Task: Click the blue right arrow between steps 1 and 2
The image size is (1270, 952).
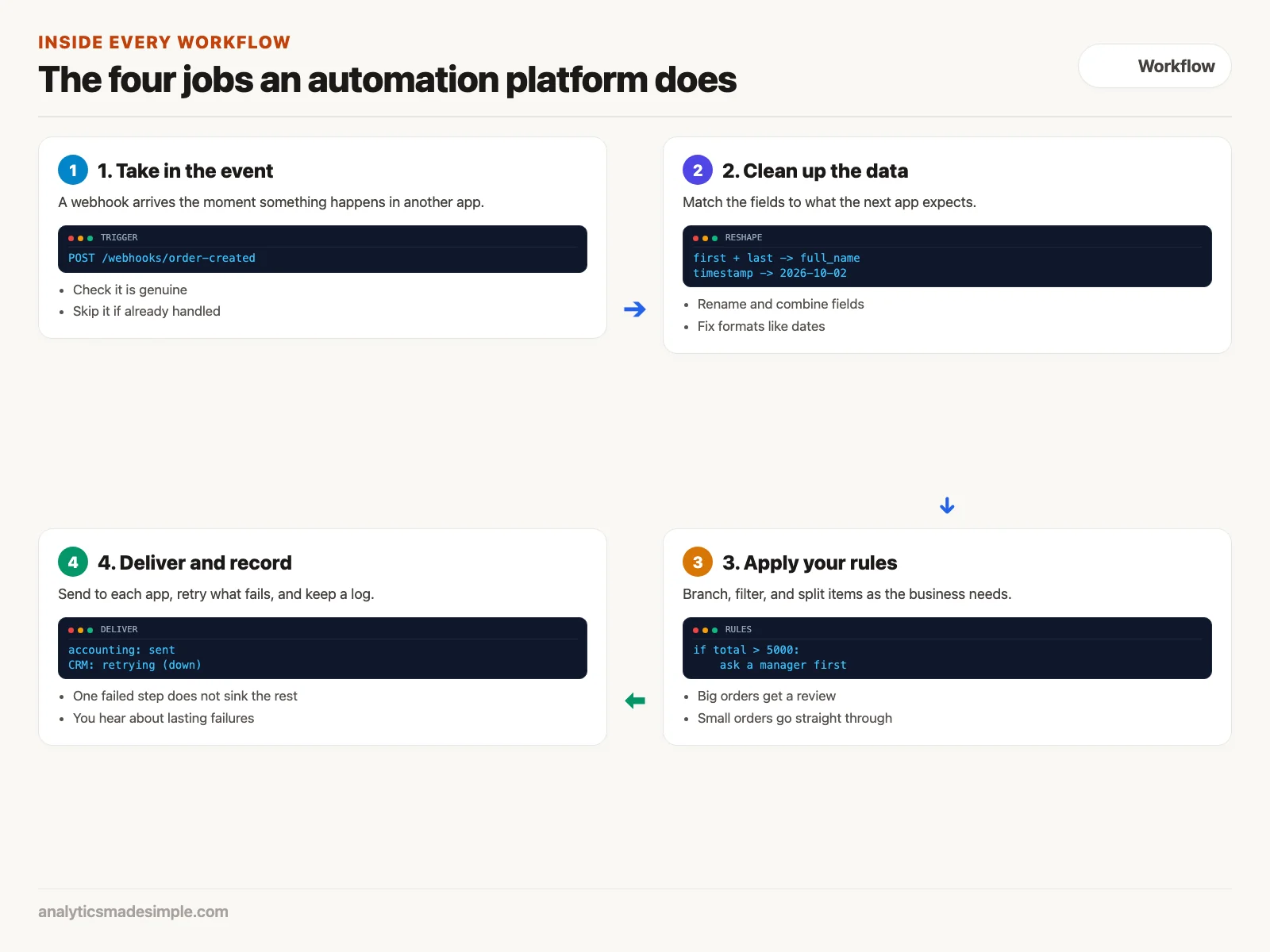Action: 635,309
